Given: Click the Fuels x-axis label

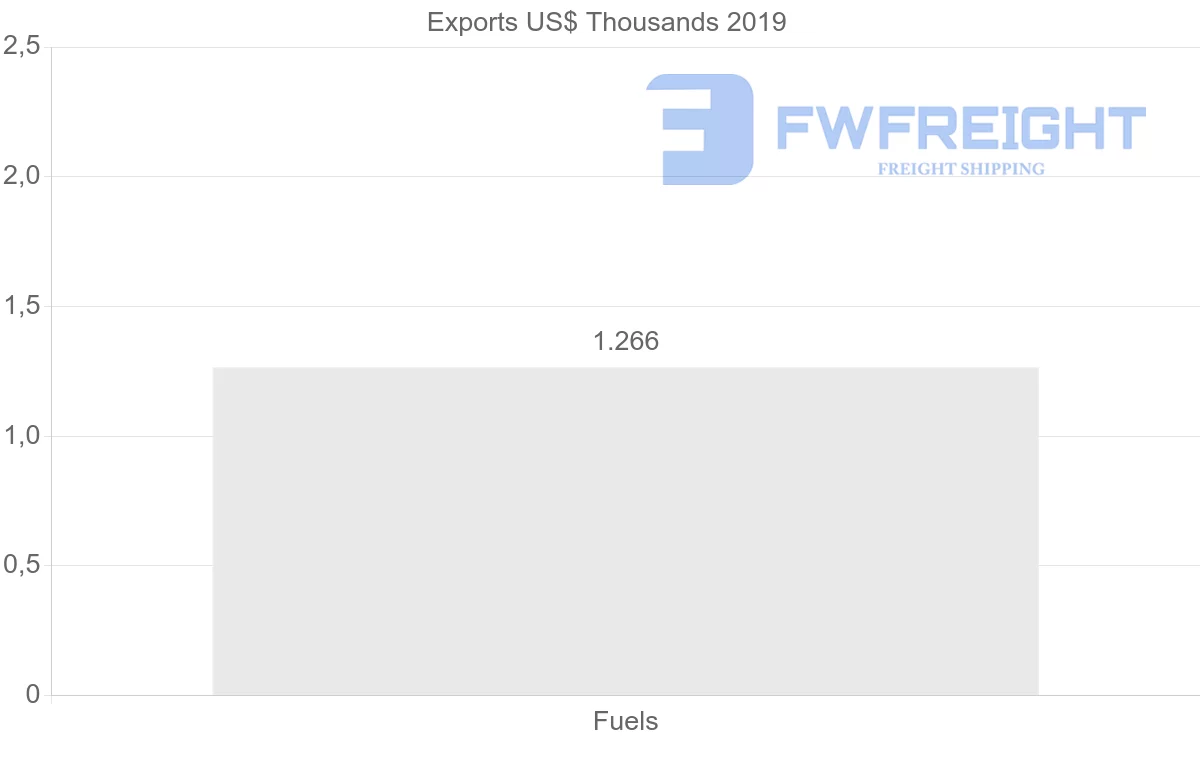Looking at the screenshot, I should click(626, 721).
